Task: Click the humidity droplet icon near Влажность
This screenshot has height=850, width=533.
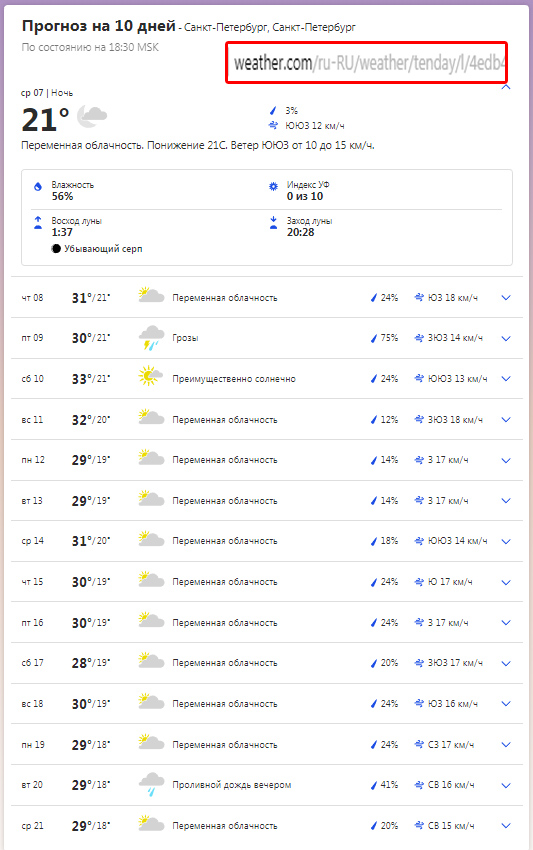Action: click(38, 186)
